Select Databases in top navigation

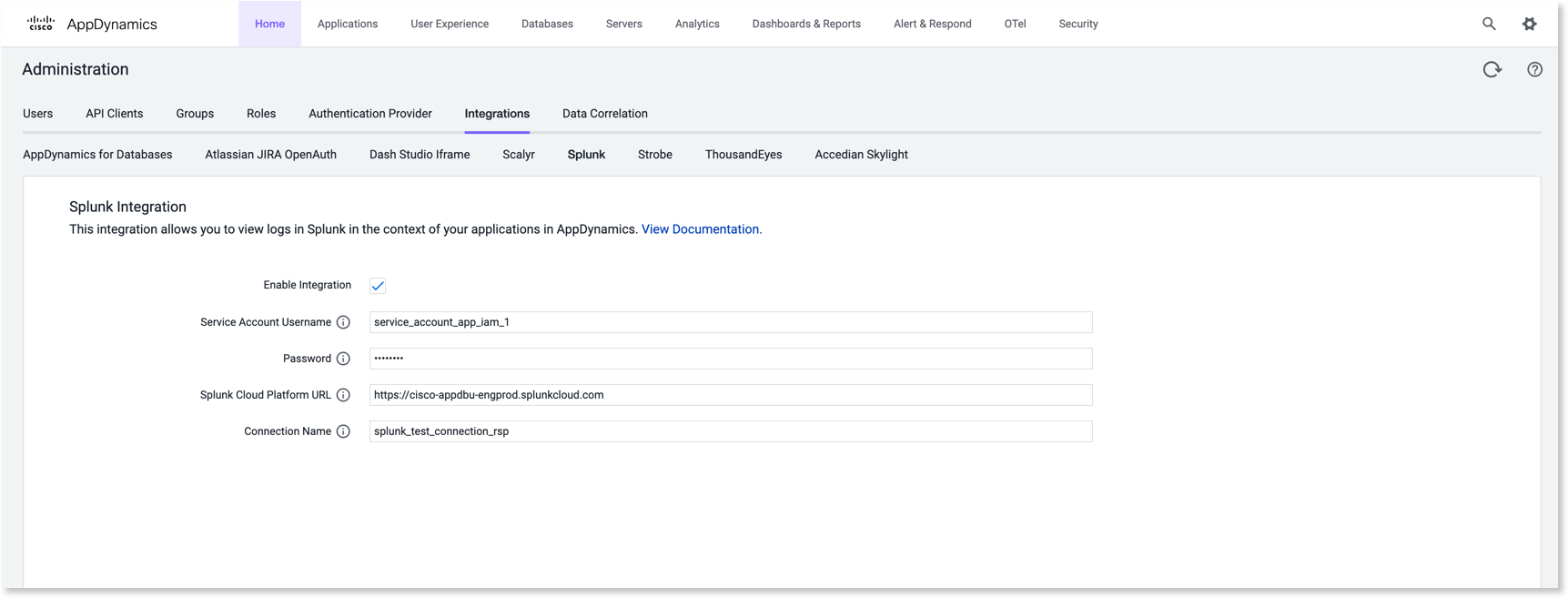tap(547, 24)
